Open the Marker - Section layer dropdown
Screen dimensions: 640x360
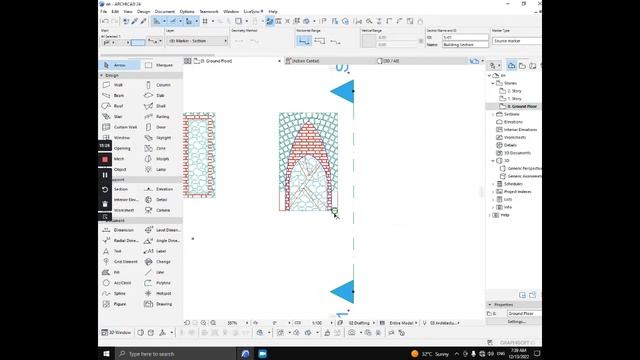[x=197, y=41]
